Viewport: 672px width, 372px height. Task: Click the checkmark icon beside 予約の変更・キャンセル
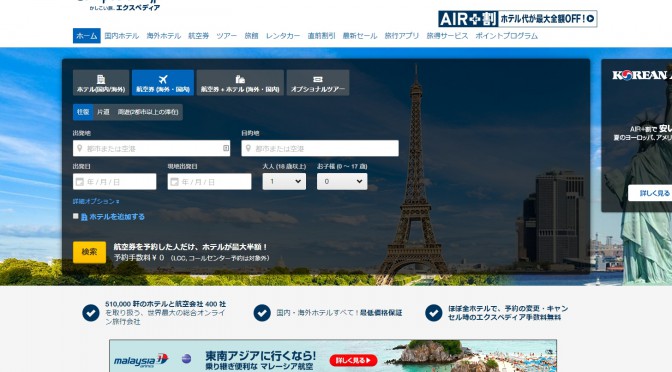click(433, 313)
